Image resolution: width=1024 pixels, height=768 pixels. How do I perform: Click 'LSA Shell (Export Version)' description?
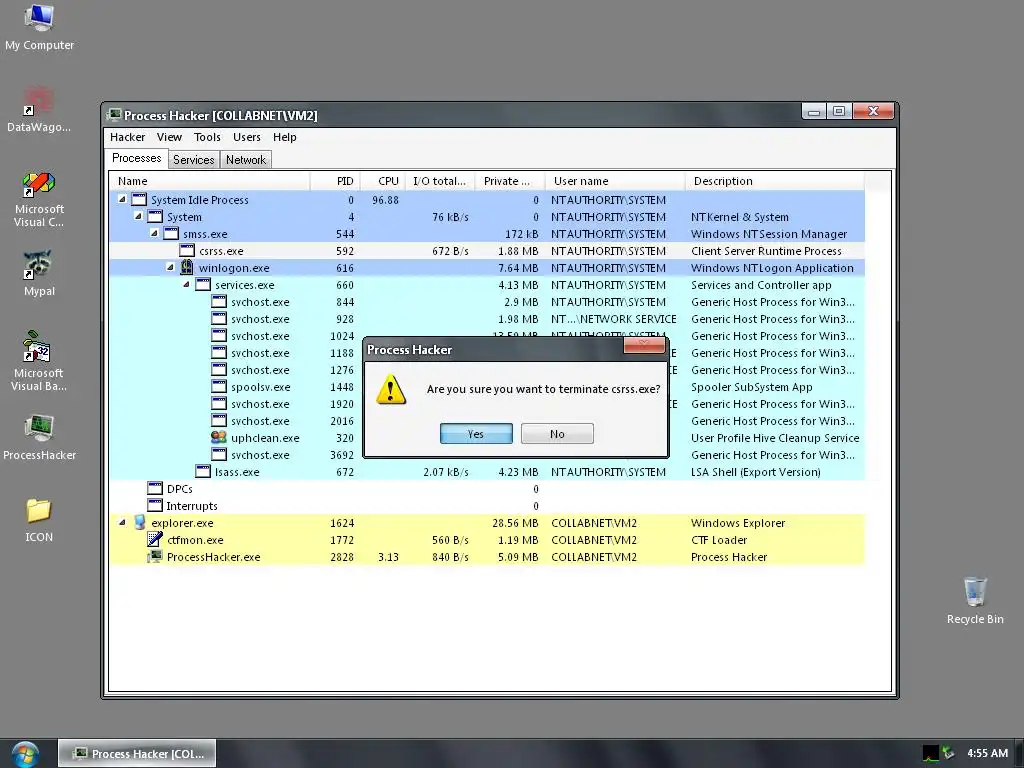[x=756, y=472]
